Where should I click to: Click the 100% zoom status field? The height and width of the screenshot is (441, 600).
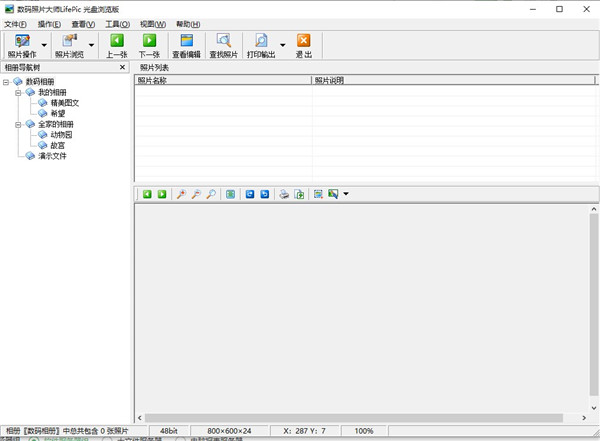364,431
